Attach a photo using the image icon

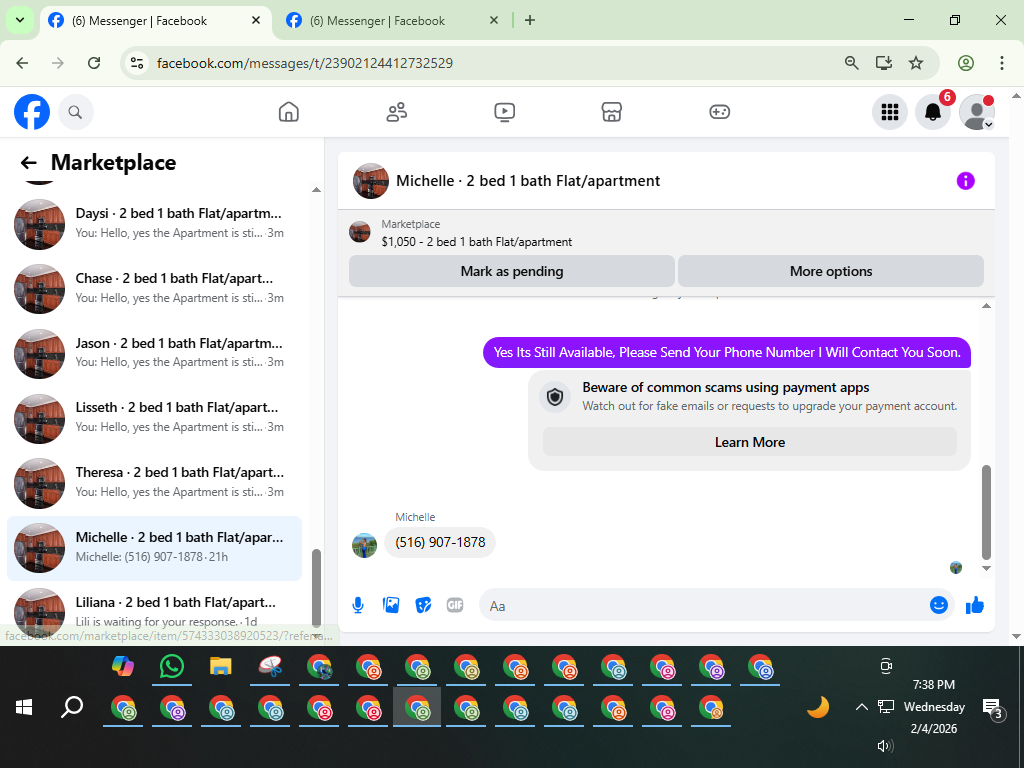click(x=391, y=605)
